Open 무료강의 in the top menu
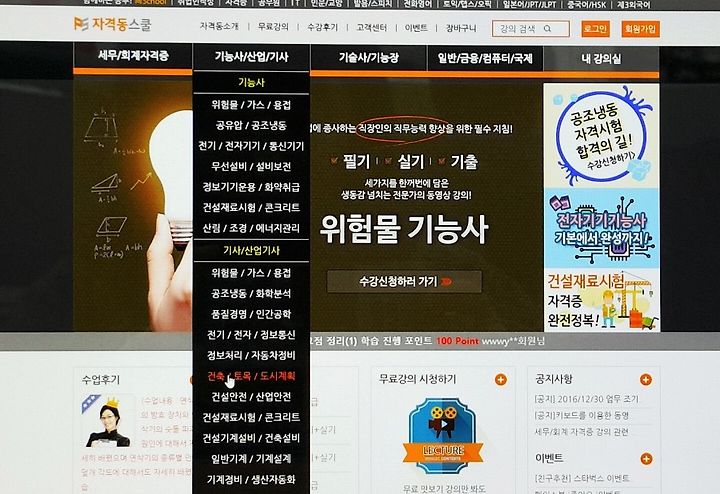The image size is (720, 494). pyautogui.click(x=273, y=27)
